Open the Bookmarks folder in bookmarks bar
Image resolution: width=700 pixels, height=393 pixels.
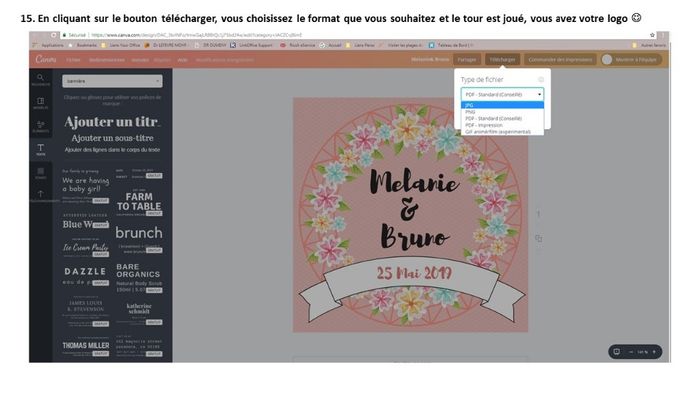click(x=83, y=45)
